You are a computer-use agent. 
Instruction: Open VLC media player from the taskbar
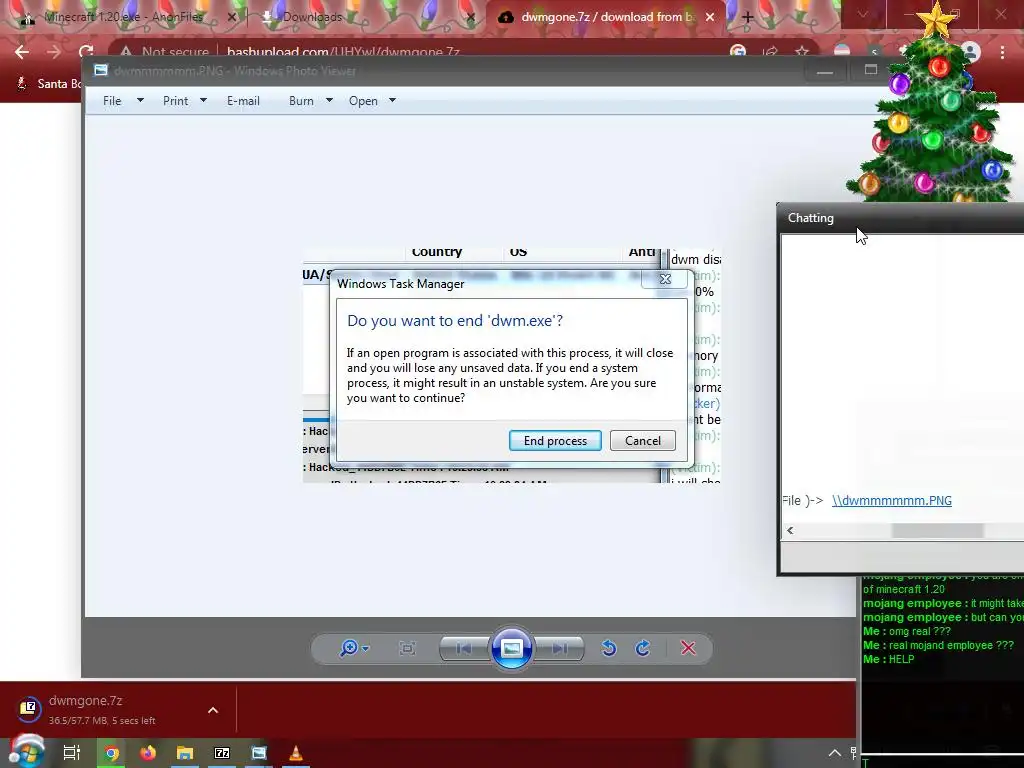tap(295, 753)
